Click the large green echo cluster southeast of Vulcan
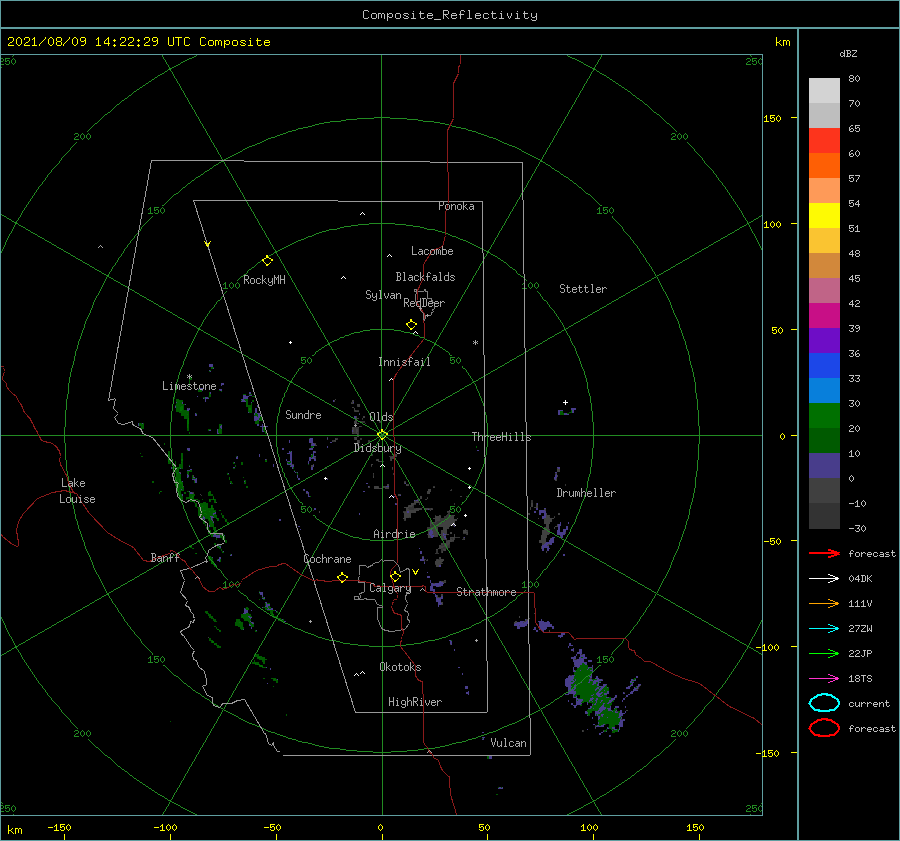This screenshot has width=900, height=841. pos(597,695)
